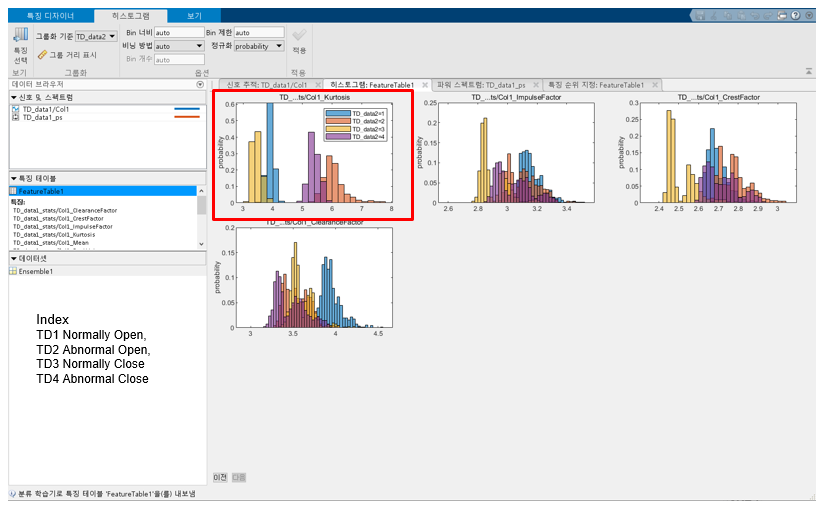The image size is (822, 506).
Task: Click the Col1_Kurtosis feature entry
Action: (54, 235)
